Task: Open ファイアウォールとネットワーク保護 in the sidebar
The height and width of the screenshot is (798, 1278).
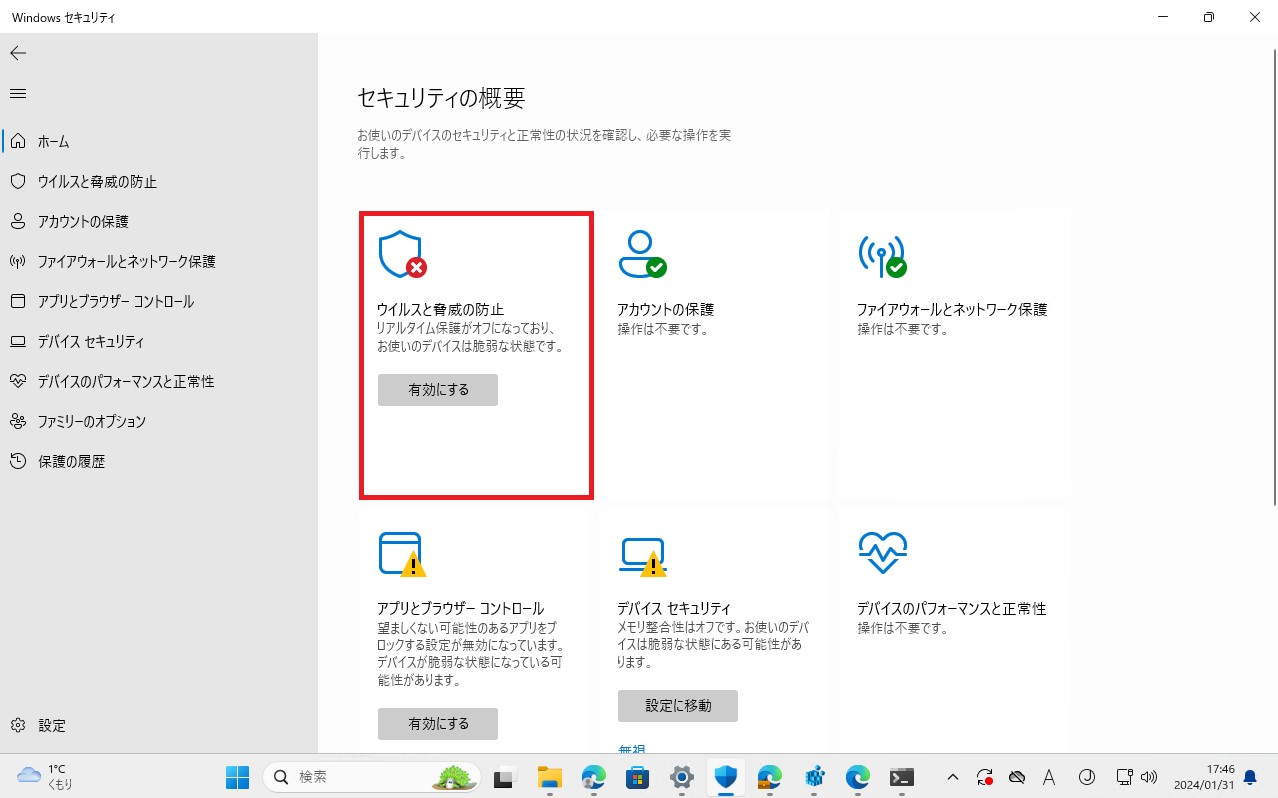Action: [159, 261]
